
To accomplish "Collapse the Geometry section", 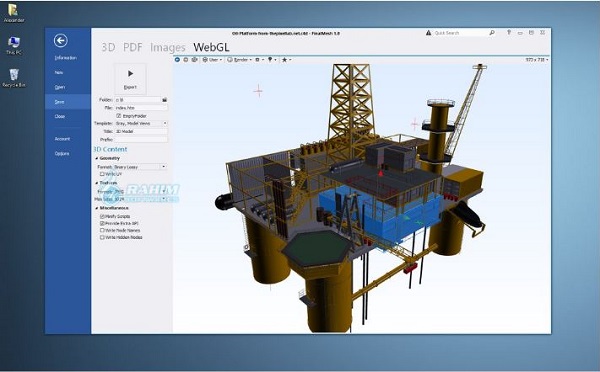I will pyautogui.click(x=96, y=158).
